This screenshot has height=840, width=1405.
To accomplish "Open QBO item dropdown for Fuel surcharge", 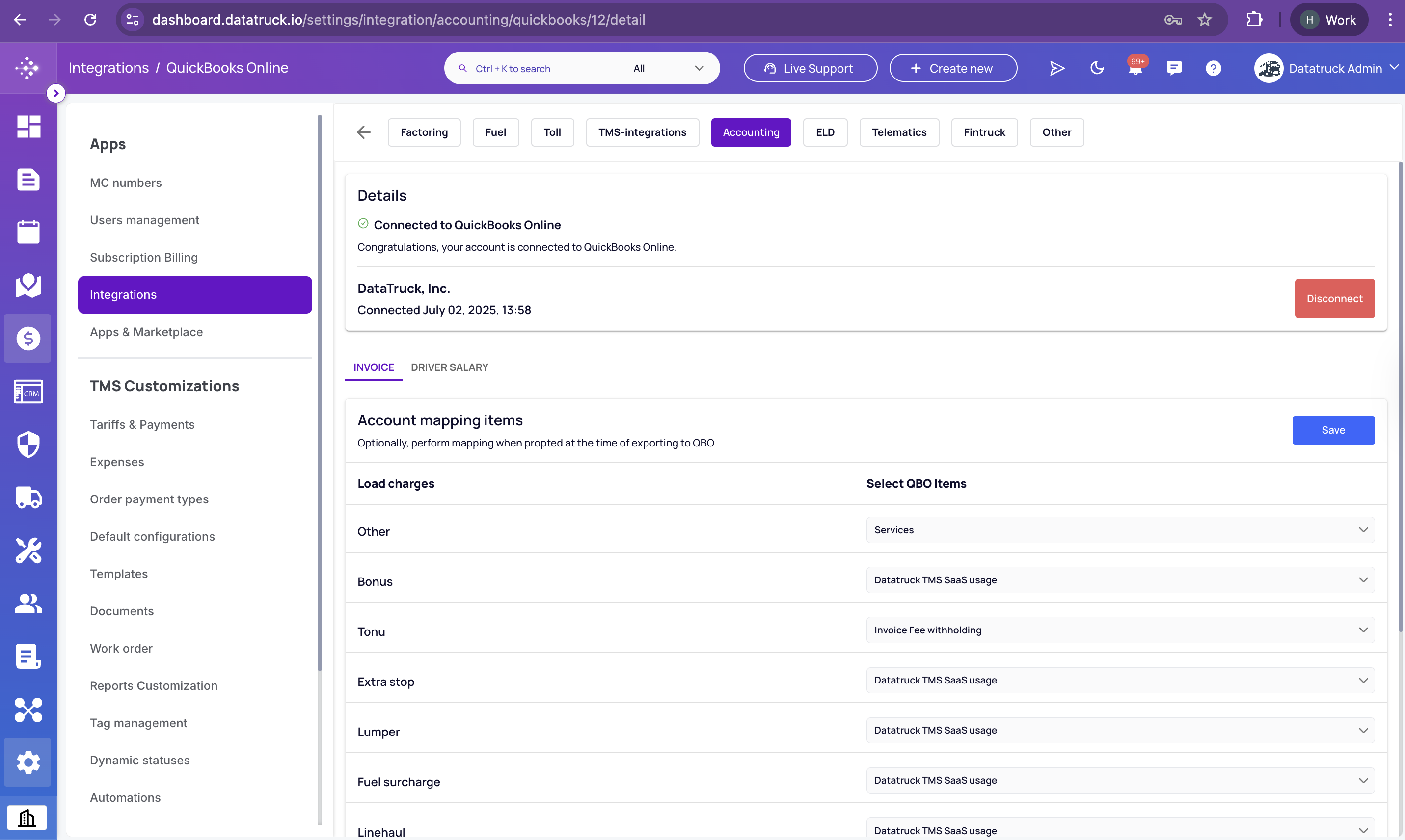I will pos(1120,780).
